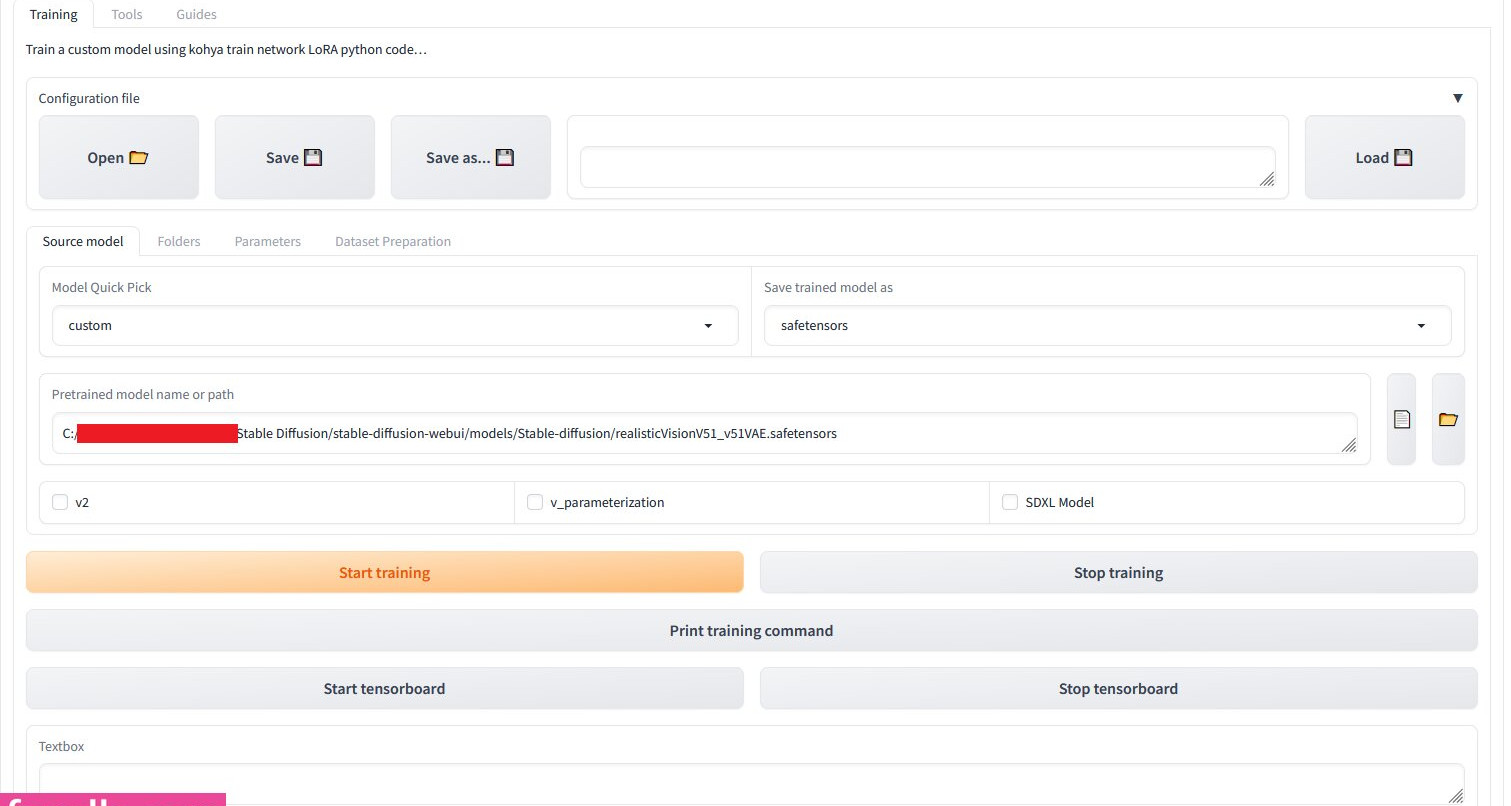Click the Load configuration button
Viewport: 1511px width, 806px height.
click(x=1384, y=158)
